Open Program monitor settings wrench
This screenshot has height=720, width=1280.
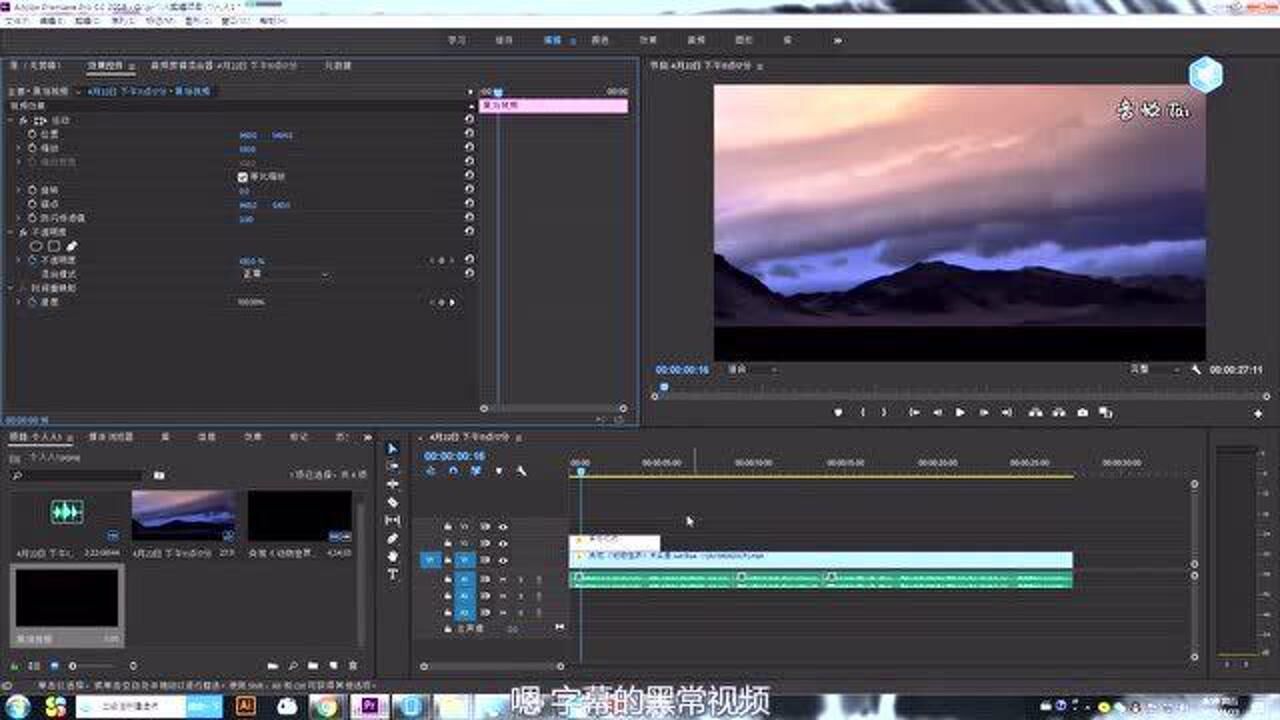(1196, 370)
